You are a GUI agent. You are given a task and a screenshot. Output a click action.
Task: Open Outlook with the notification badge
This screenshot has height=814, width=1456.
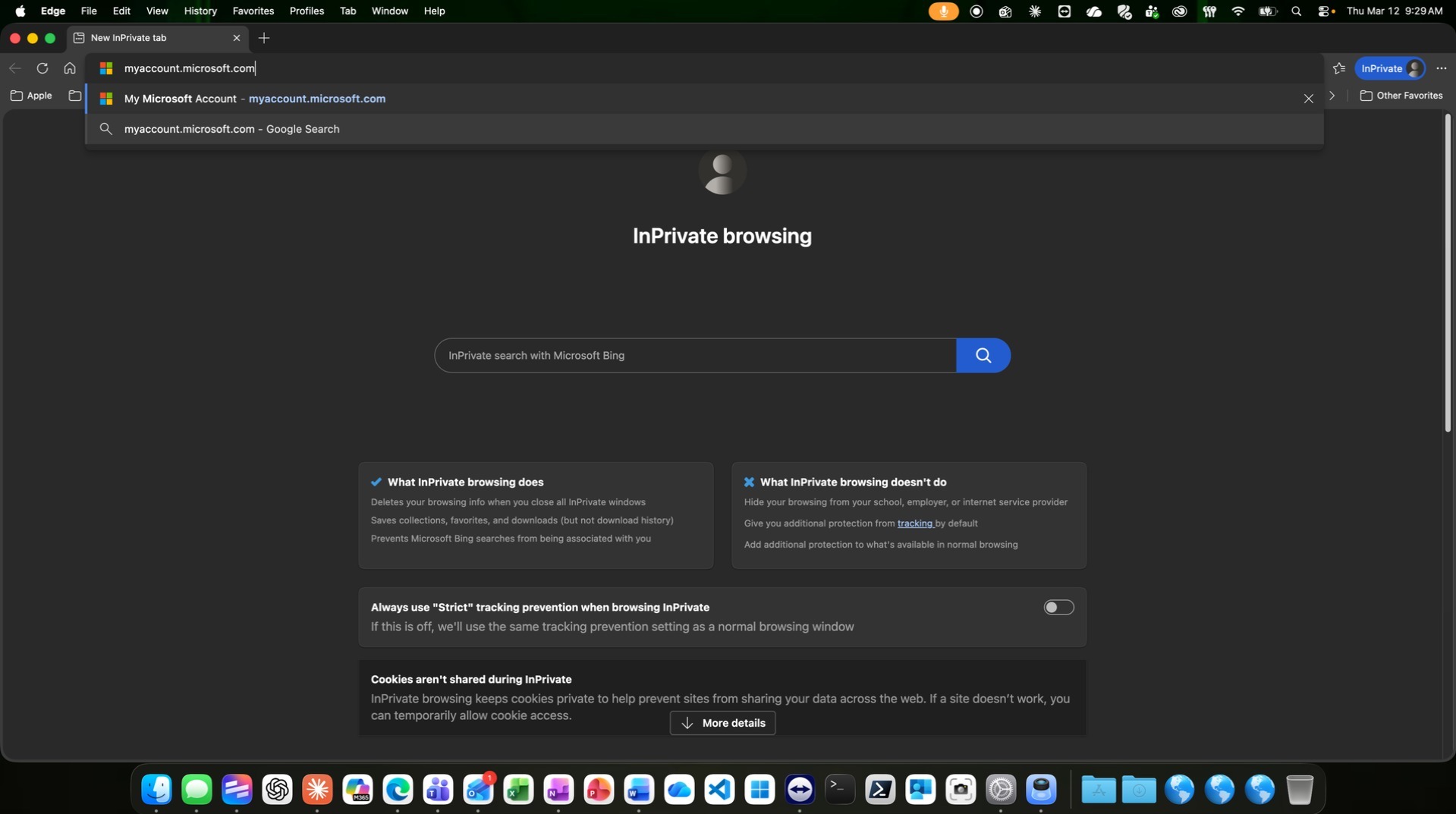479,790
